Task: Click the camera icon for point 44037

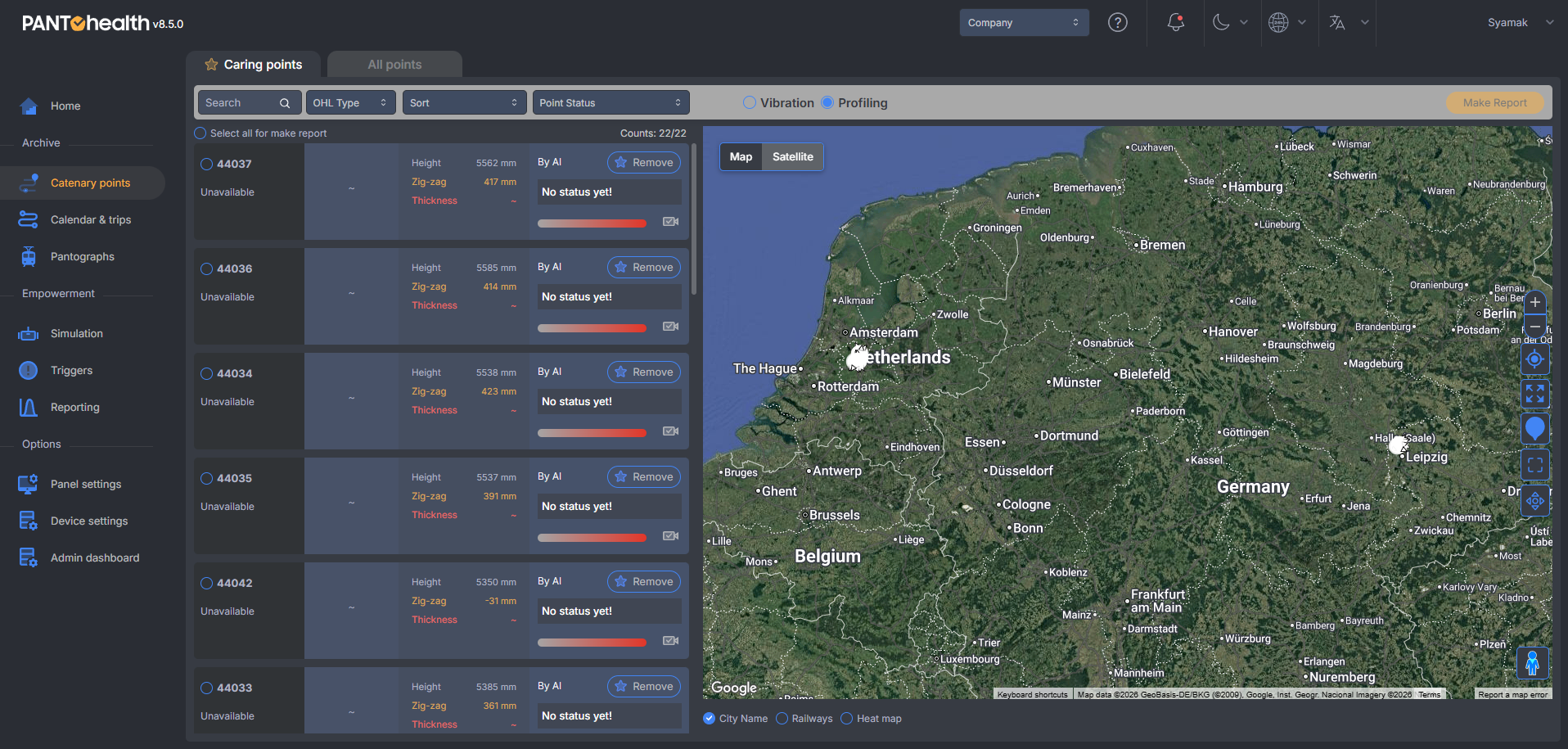Action: pos(671,222)
